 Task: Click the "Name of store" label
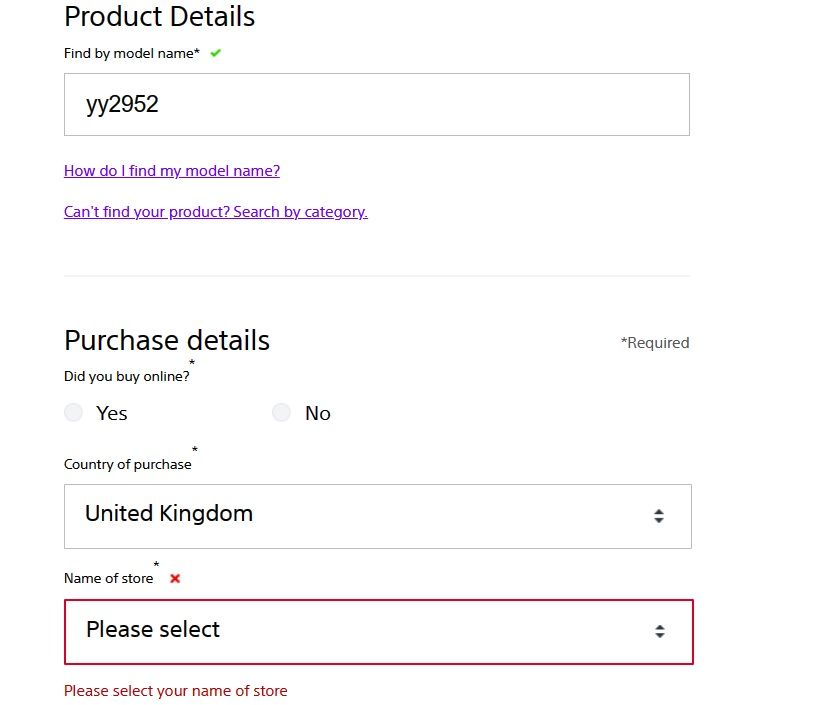coord(109,578)
